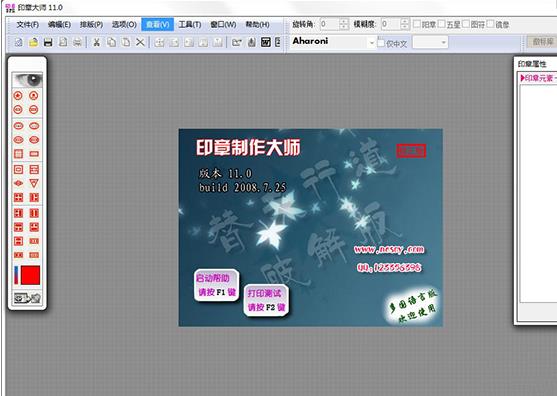Screen dimensions: 557x396
Task: Open the 文件(F) menu
Action: (28, 25)
